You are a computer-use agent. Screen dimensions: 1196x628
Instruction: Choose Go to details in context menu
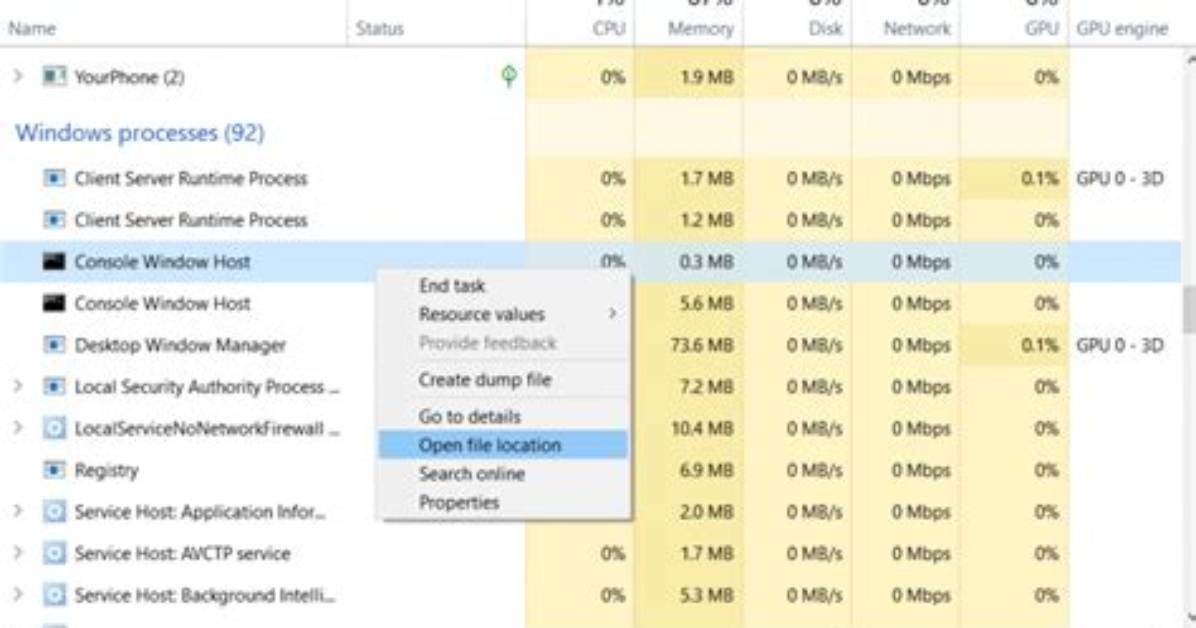click(504, 416)
